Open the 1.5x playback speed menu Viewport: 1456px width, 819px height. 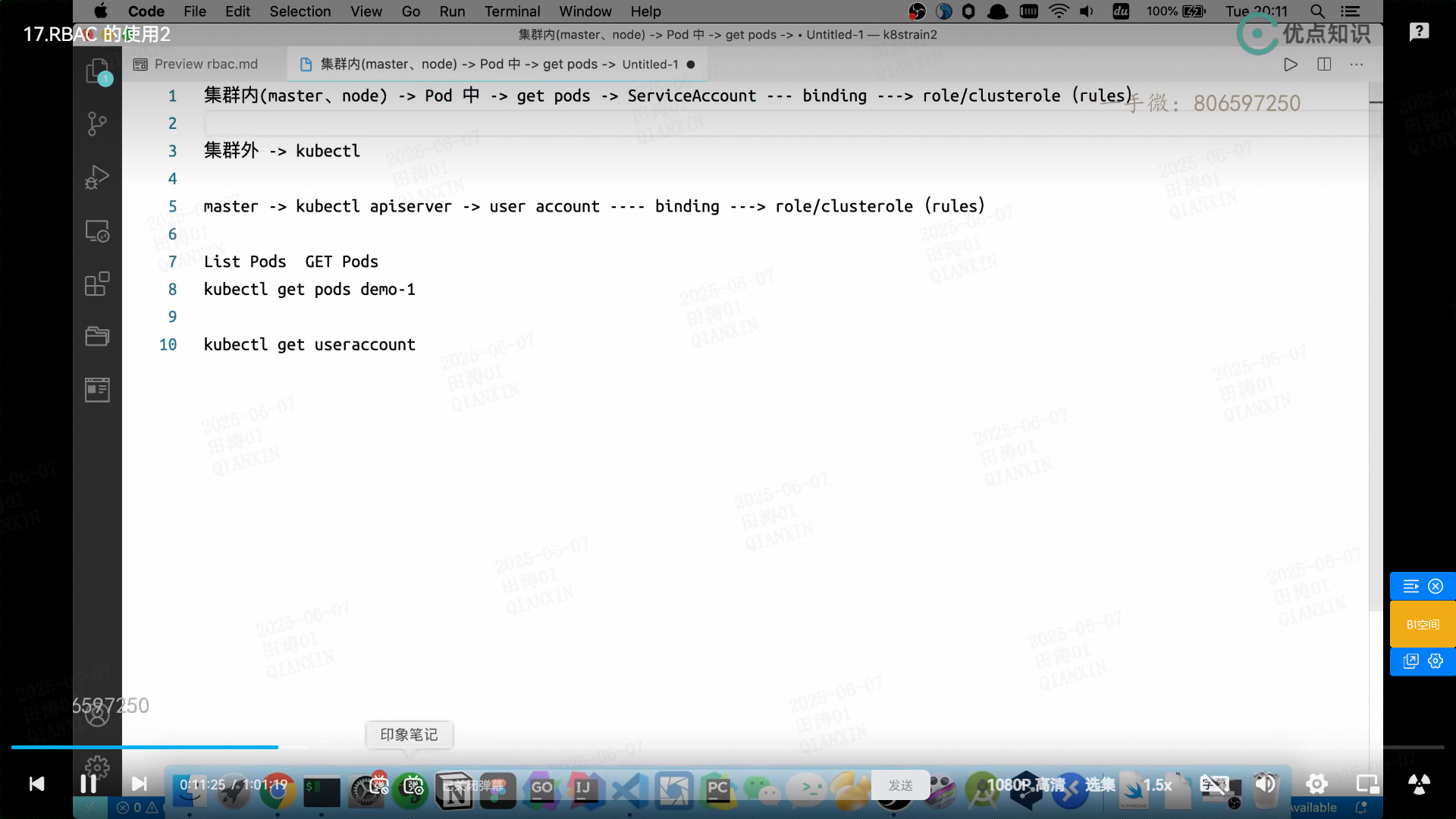tap(1157, 785)
